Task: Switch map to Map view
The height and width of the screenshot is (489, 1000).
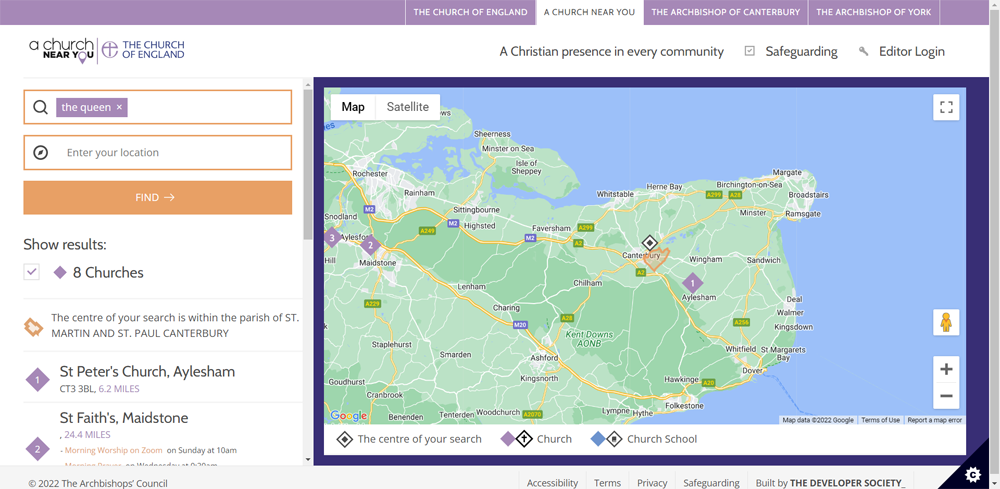Action: tap(353, 107)
